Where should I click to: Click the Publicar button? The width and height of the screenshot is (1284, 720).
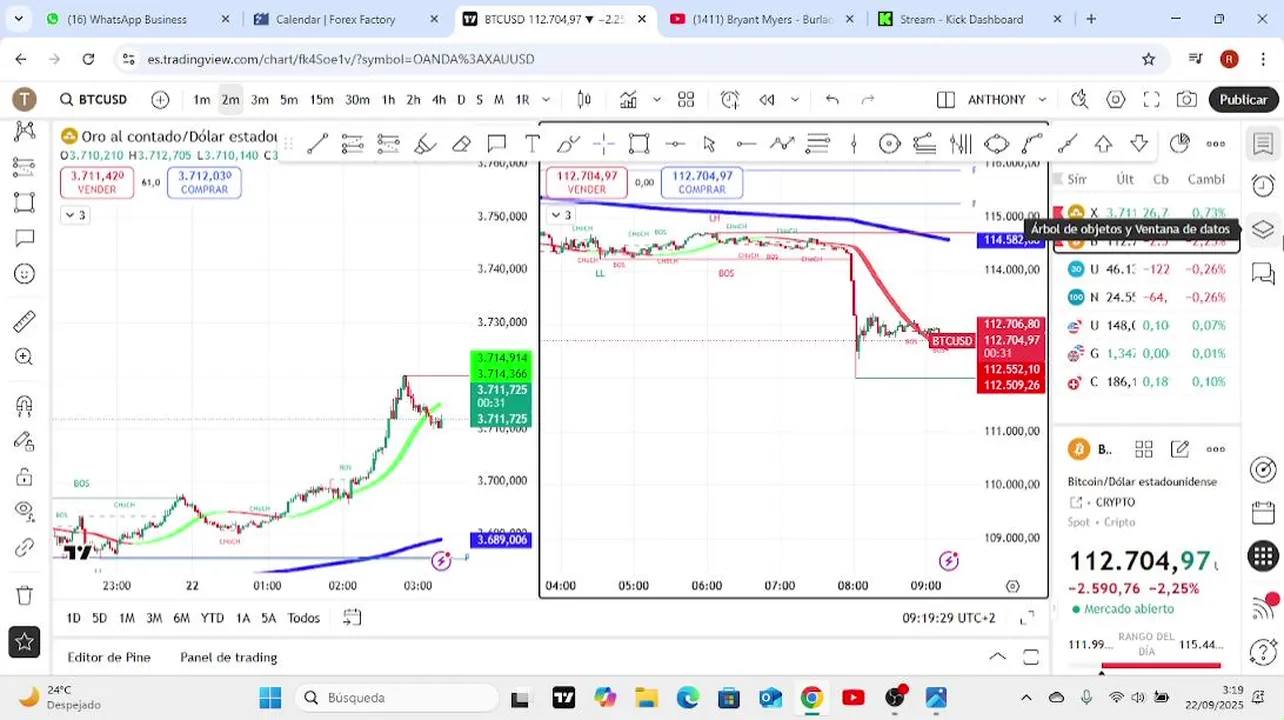tap(1243, 99)
